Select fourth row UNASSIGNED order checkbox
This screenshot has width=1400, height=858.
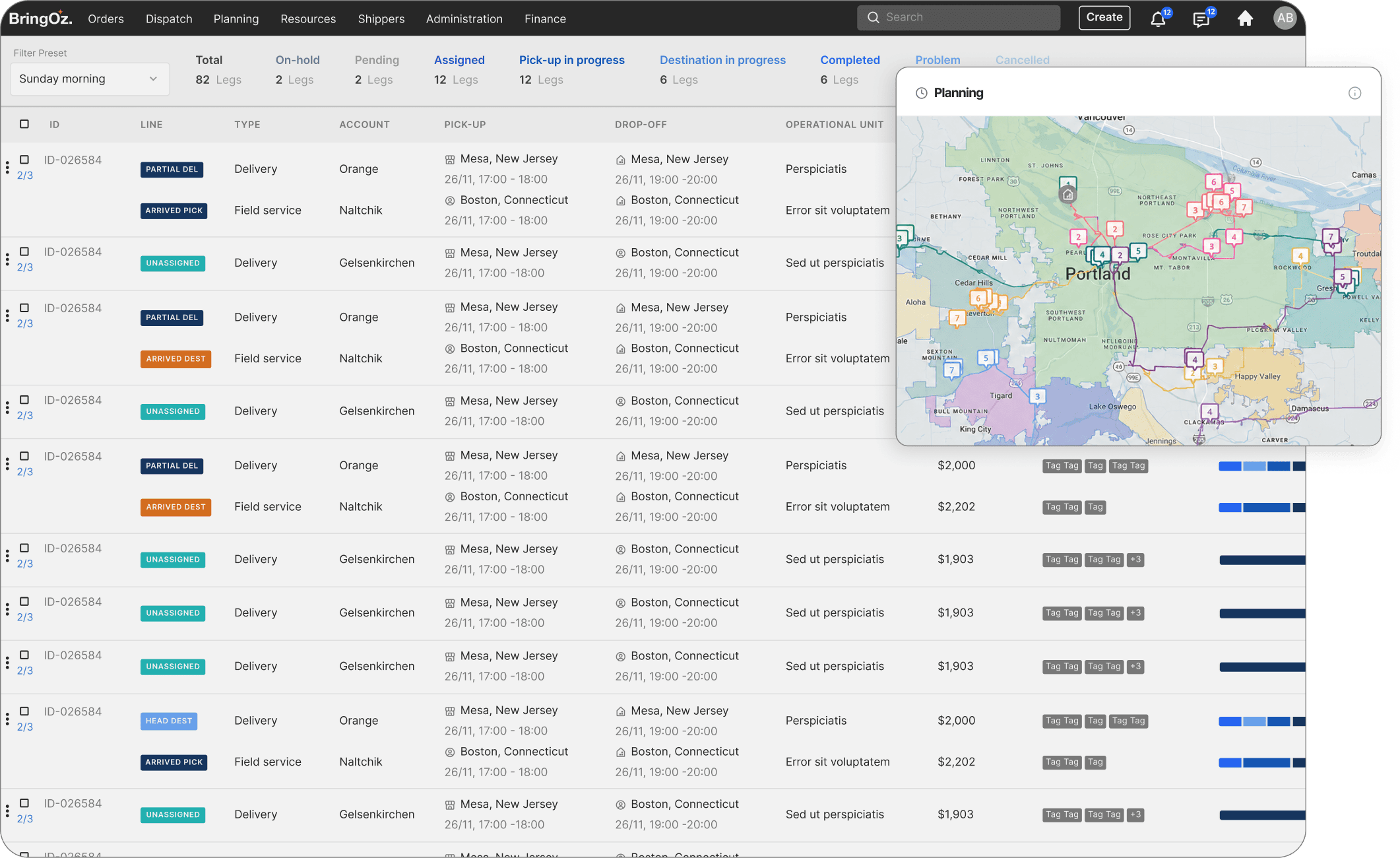[24, 399]
